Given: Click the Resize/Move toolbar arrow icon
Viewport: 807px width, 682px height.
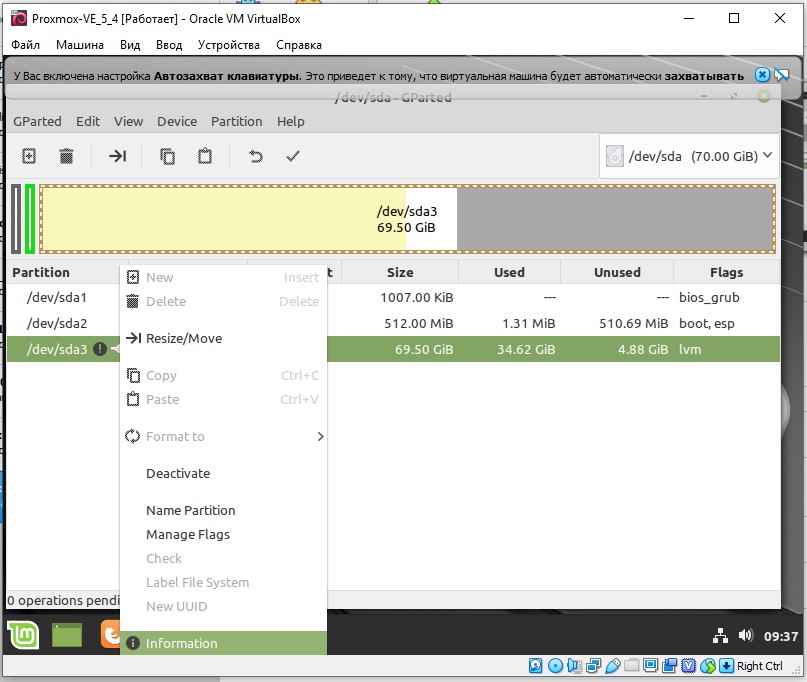Looking at the screenshot, I should tap(118, 156).
